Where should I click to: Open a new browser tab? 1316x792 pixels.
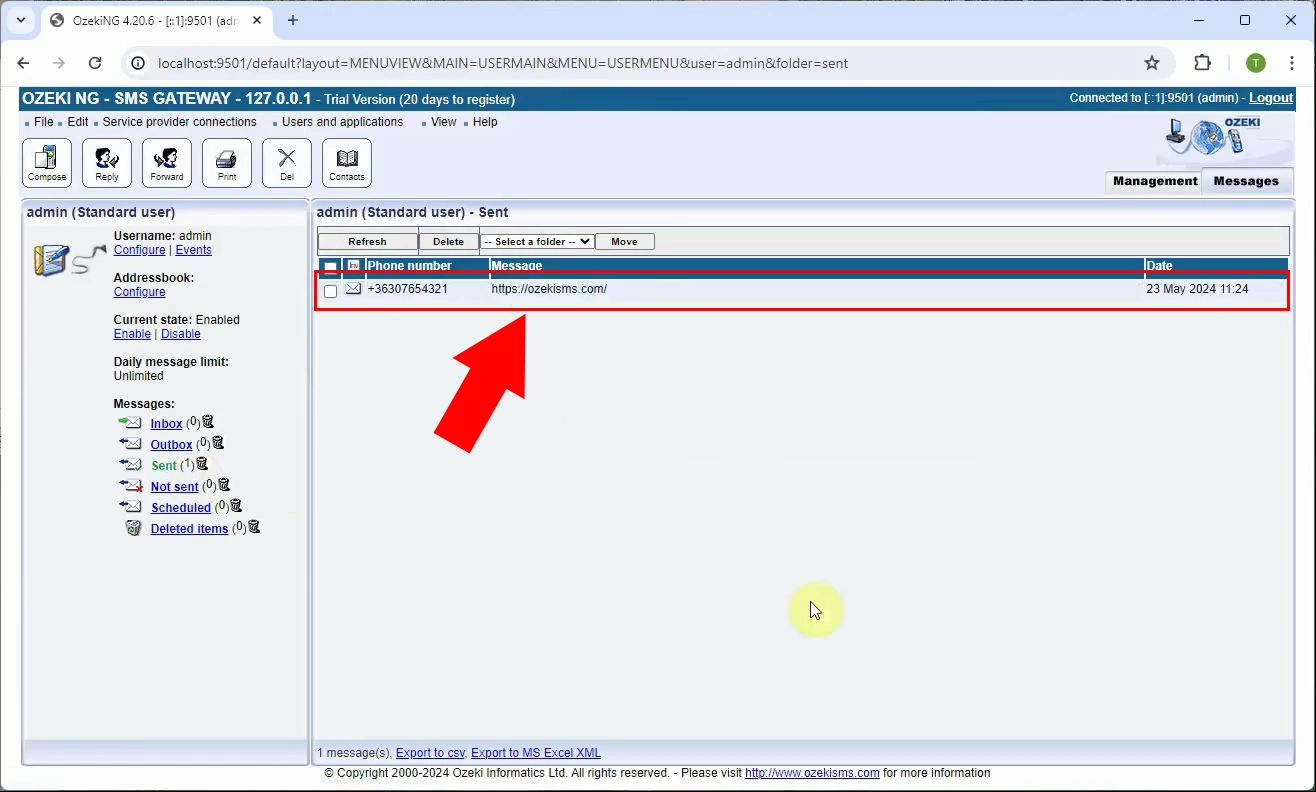pyautogui.click(x=293, y=20)
